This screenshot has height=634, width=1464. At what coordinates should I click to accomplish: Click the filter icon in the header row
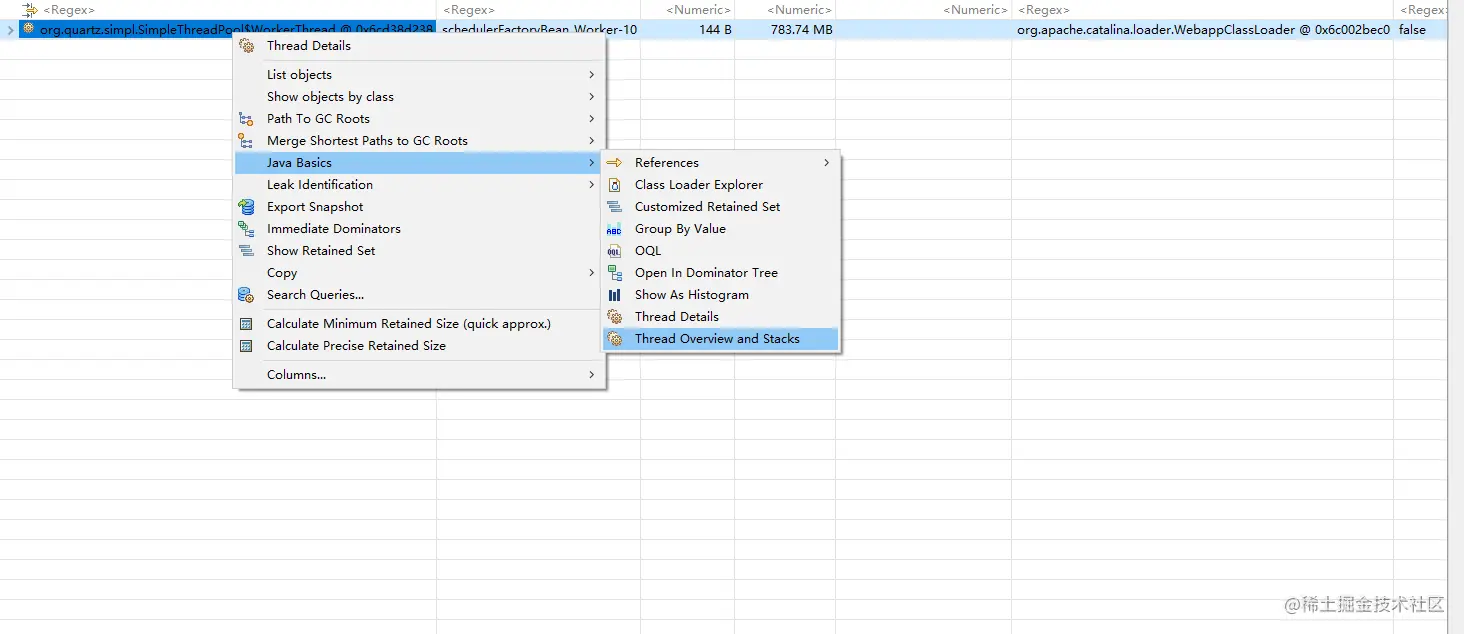29,10
